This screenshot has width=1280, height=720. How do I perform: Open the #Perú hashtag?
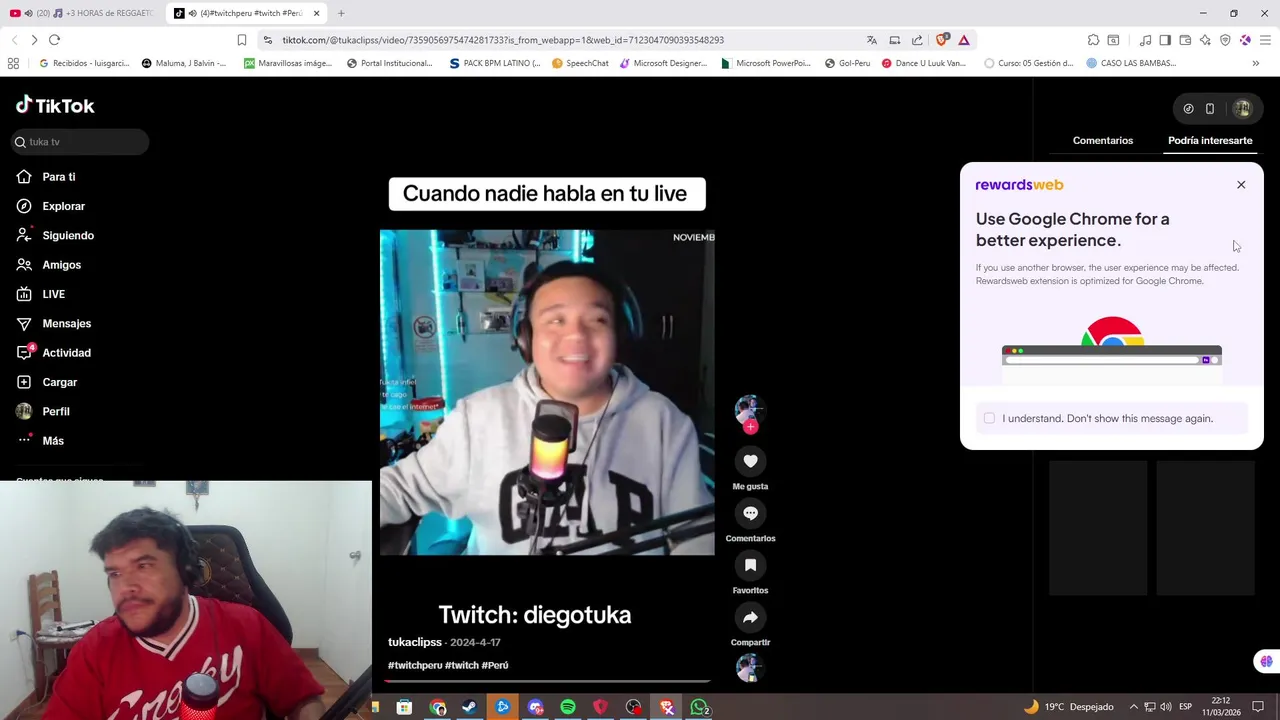tap(495, 665)
